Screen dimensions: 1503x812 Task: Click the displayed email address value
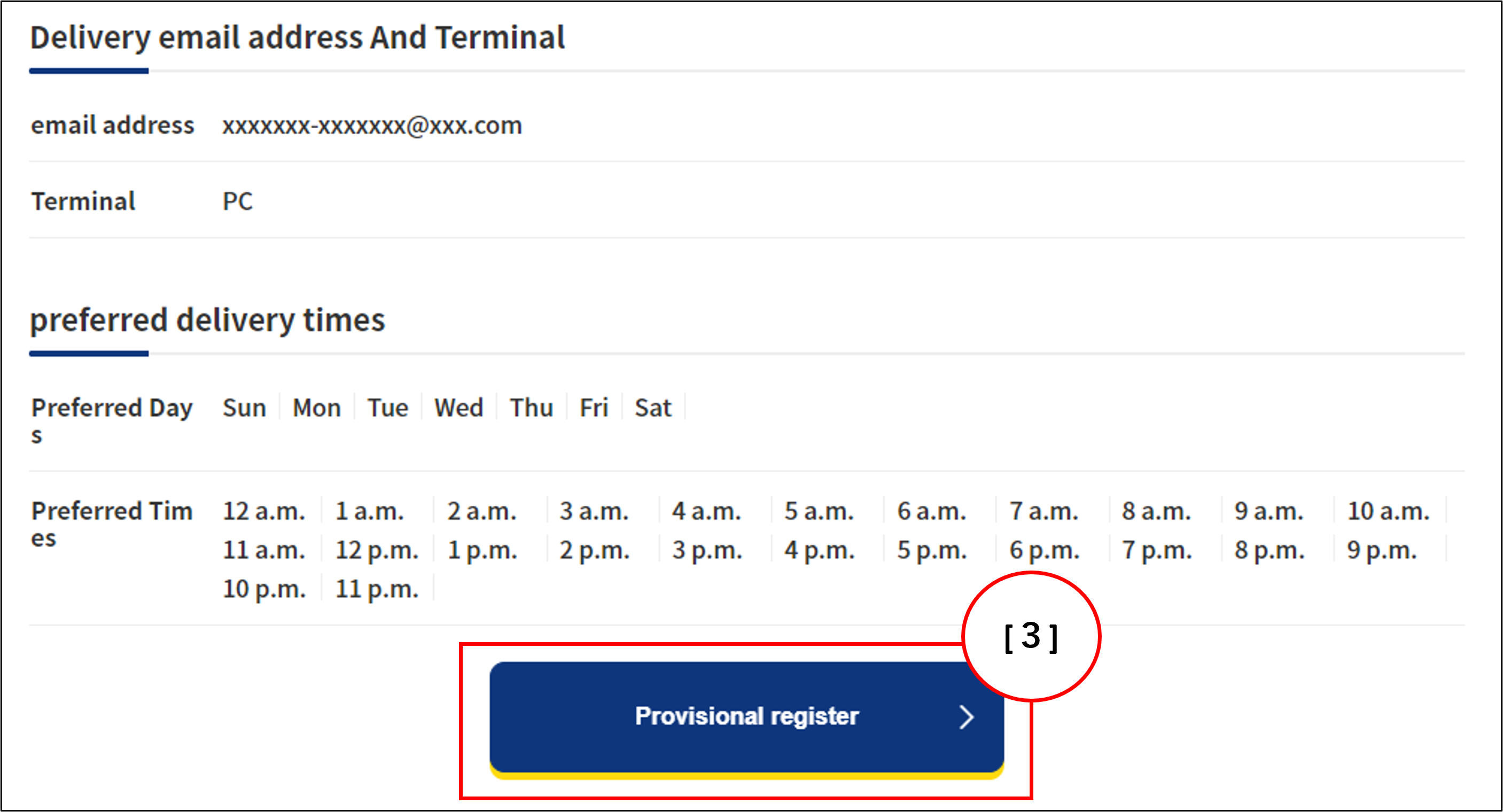(x=372, y=126)
